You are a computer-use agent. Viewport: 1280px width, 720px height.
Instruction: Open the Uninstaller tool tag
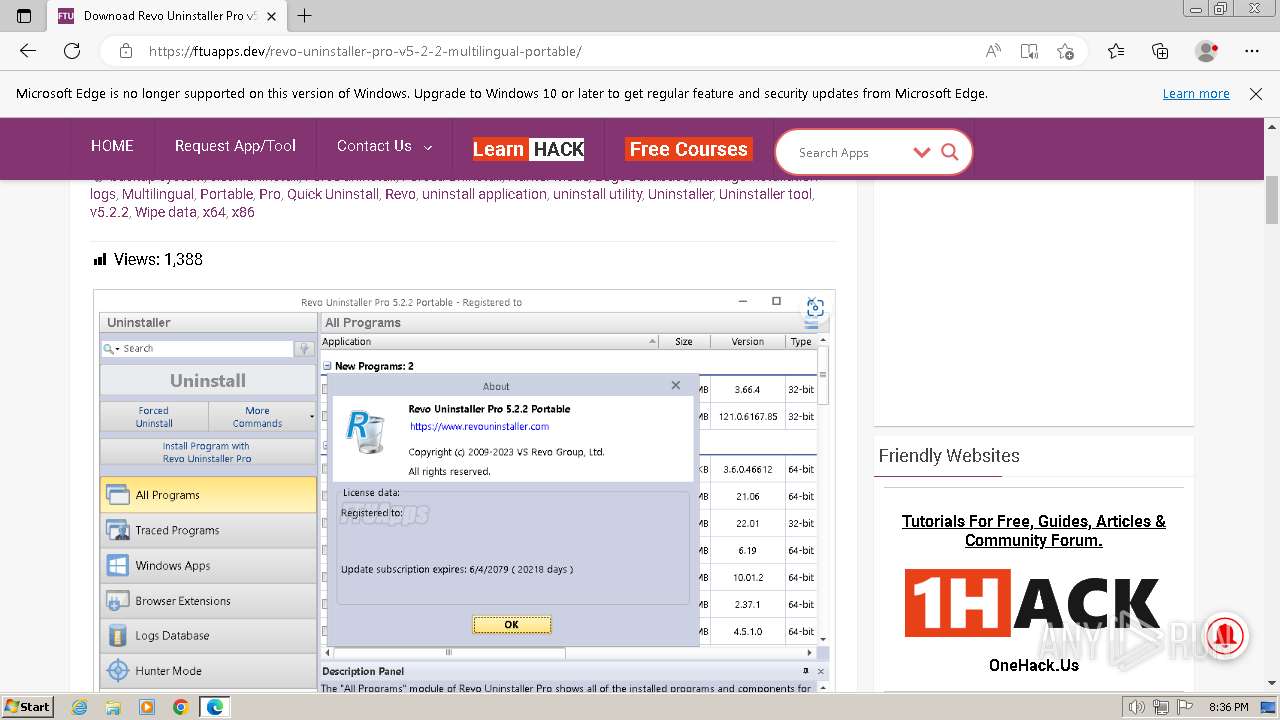pos(765,194)
